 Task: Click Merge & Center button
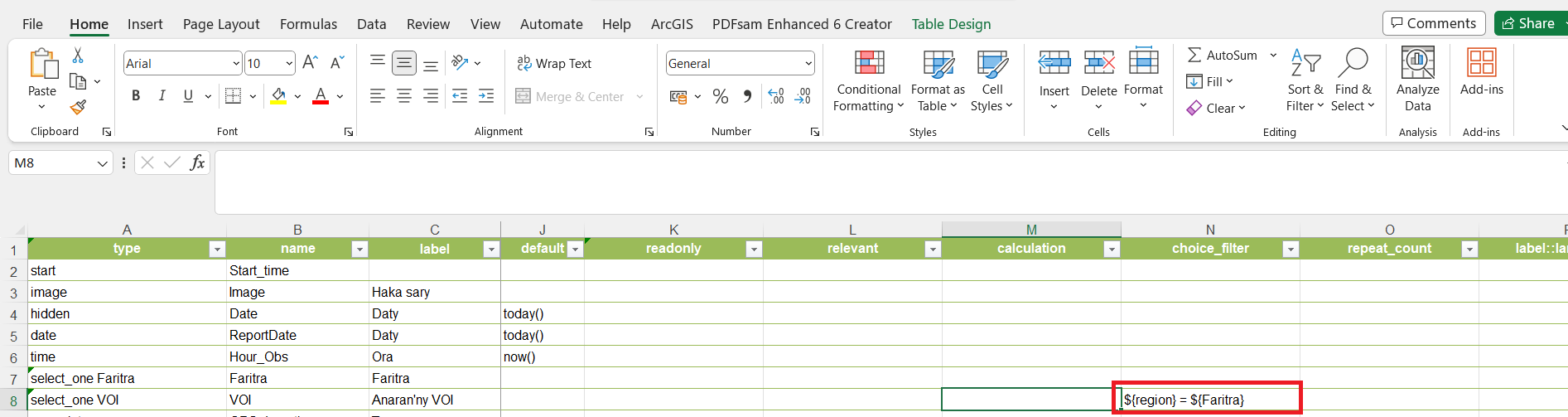coord(570,96)
